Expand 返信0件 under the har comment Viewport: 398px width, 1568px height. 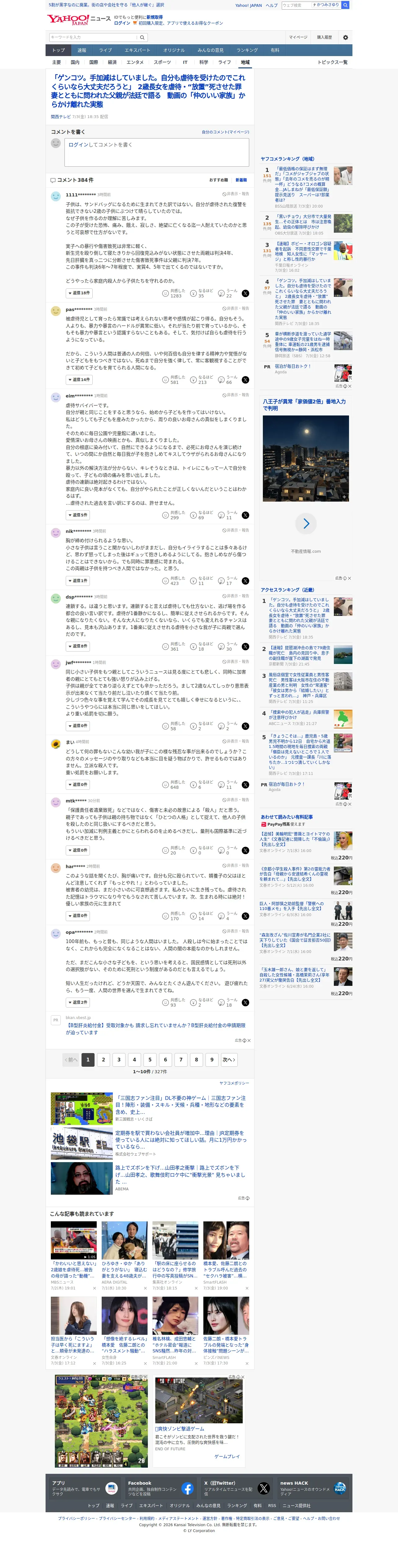pos(77,916)
